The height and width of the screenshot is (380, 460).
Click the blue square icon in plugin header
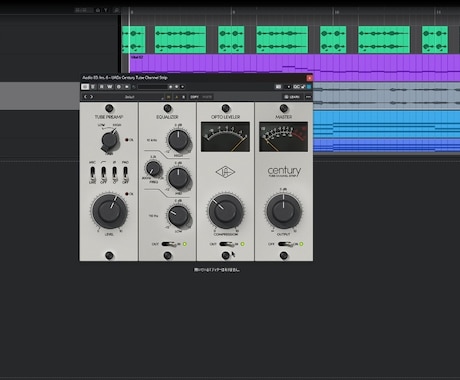click(x=309, y=87)
